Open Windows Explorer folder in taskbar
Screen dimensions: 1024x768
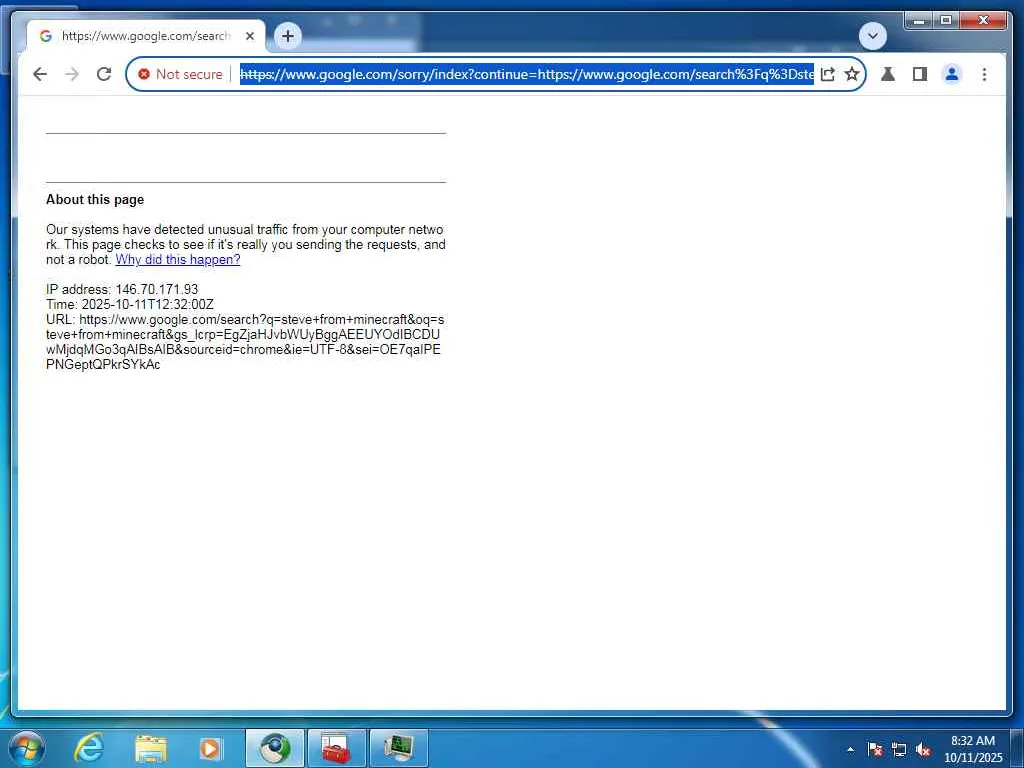(x=151, y=748)
